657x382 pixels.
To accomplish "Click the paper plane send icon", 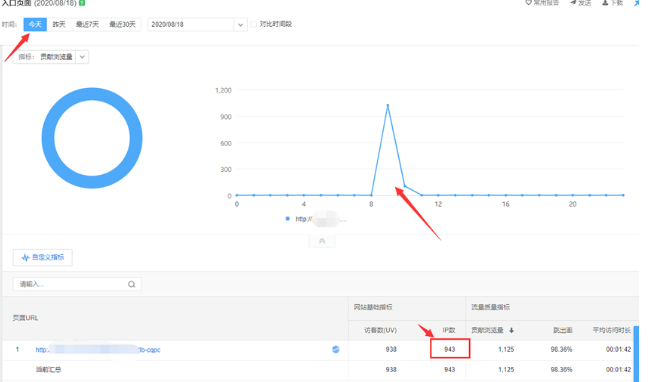I will pos(573,3).
